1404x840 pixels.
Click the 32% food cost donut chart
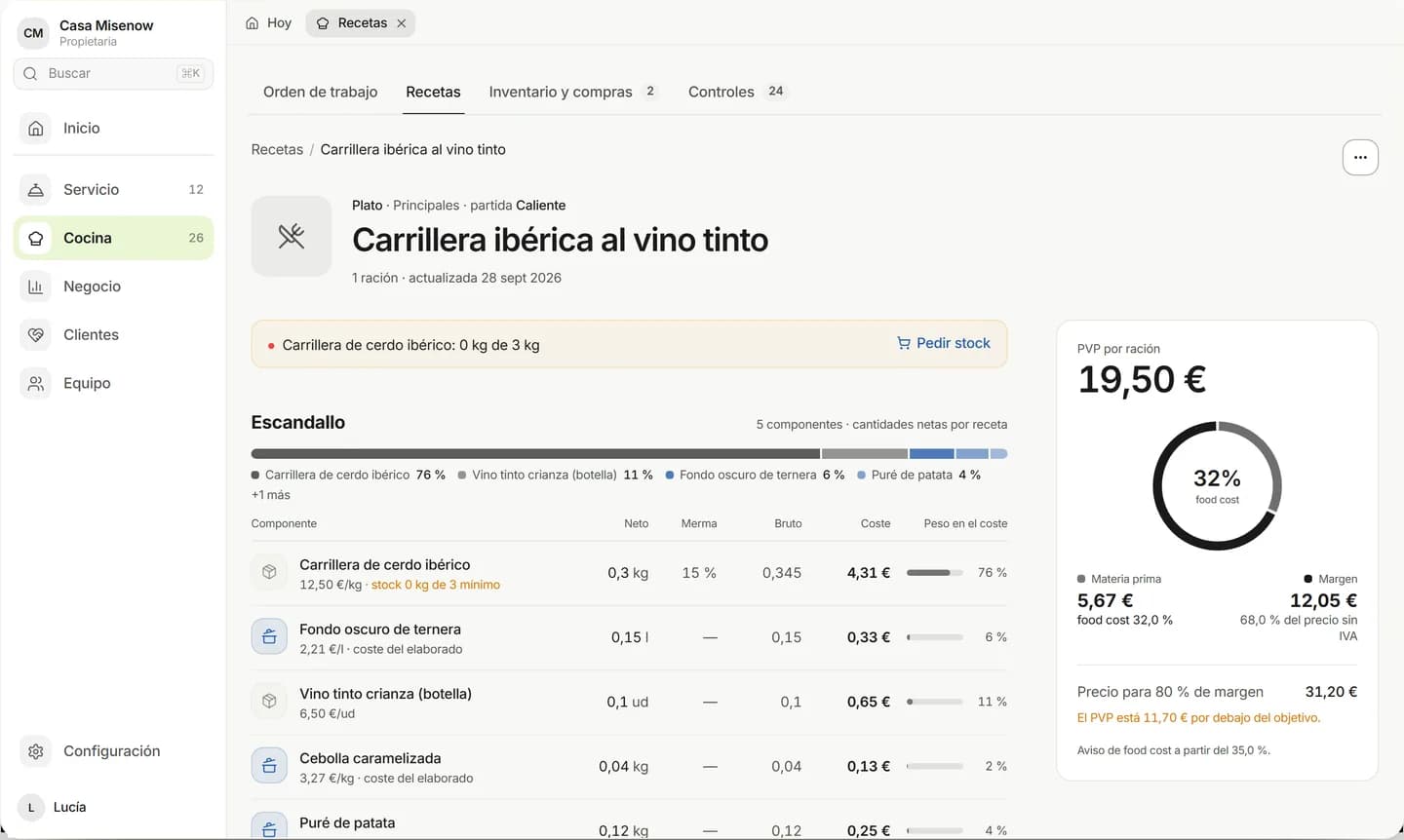(x=1217, y=485)
